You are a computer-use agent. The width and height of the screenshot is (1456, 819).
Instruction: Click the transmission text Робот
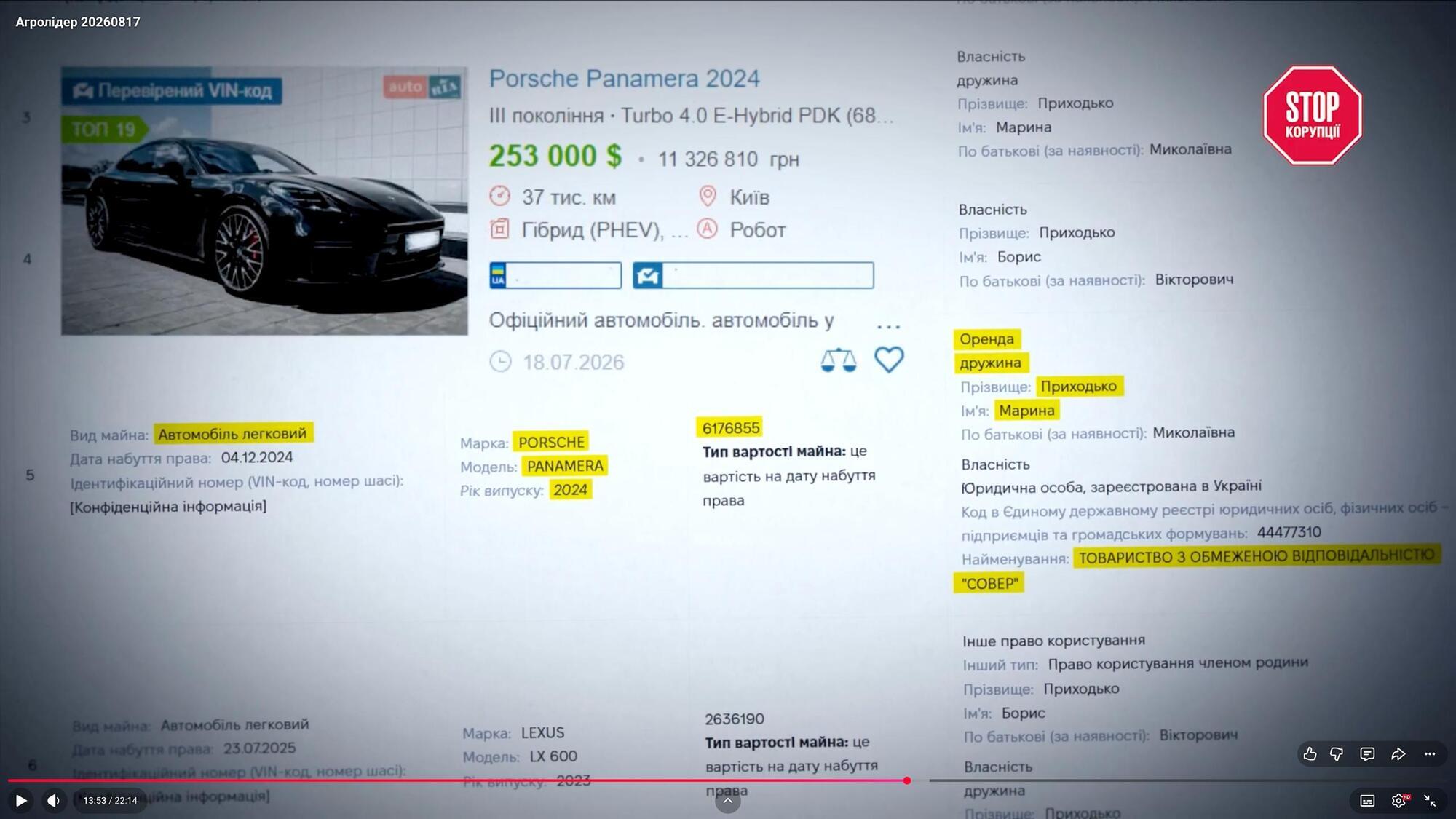pos(758,230)
